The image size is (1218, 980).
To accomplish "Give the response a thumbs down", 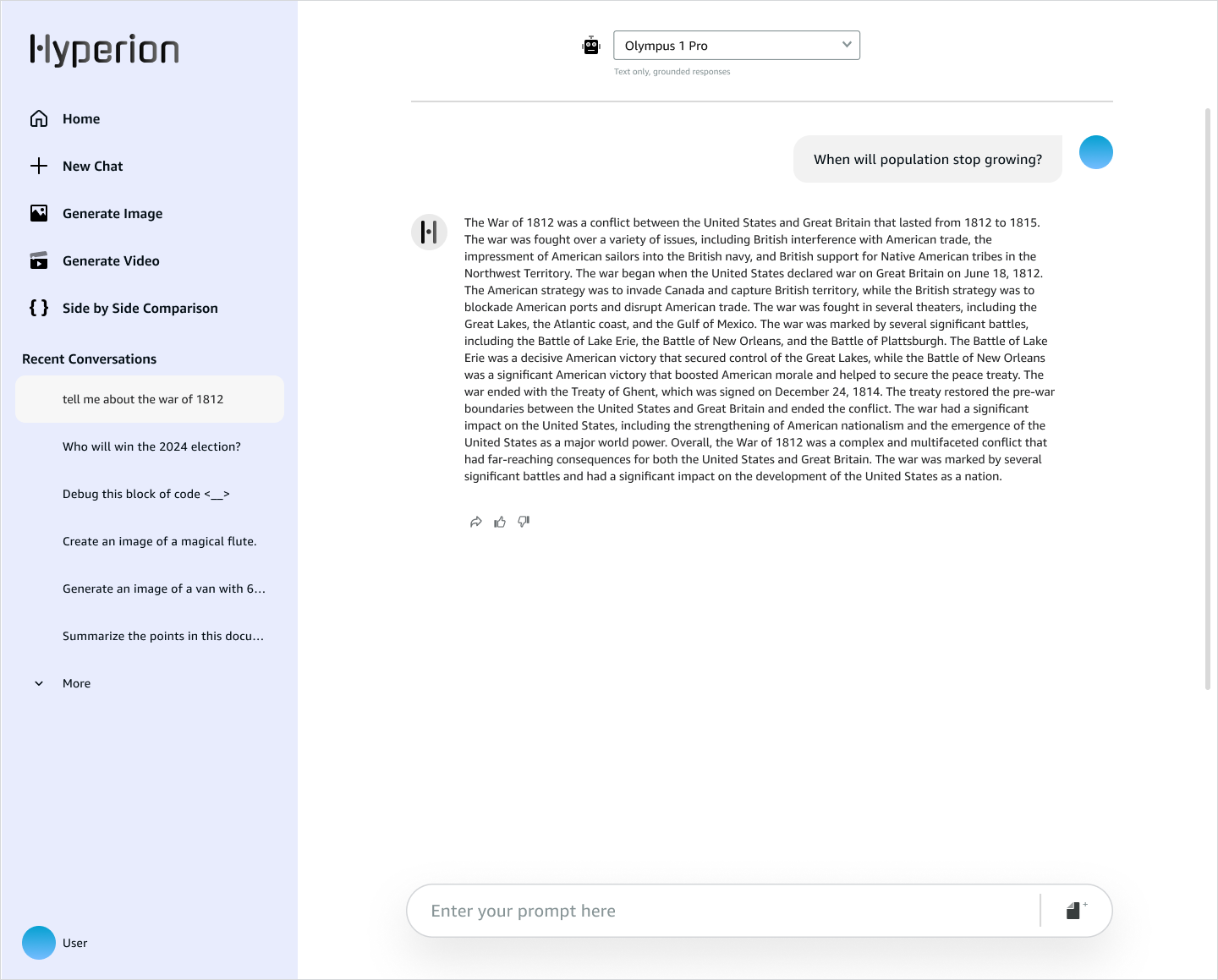I will pyautogui.click(x=524, y=522).
